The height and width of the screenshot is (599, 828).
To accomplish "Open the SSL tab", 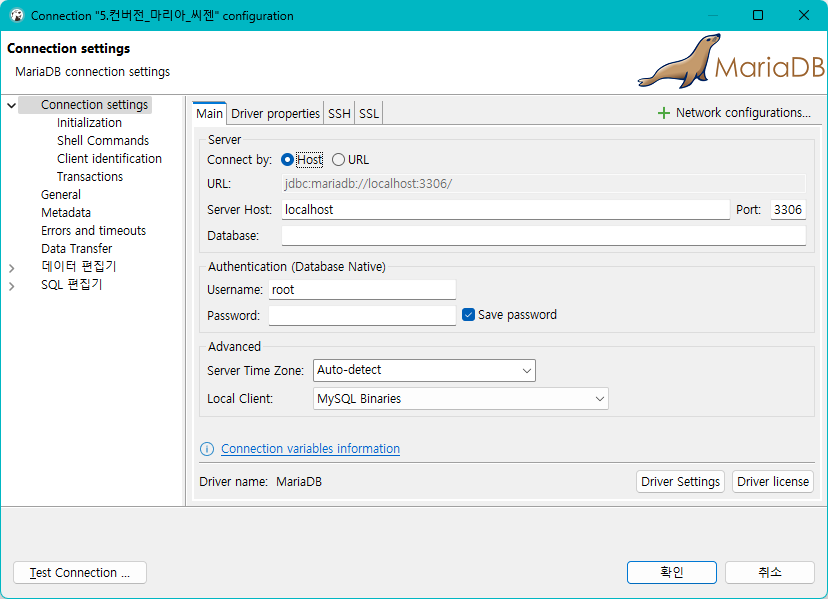I will pyautogui.click(x=369, y=114).
